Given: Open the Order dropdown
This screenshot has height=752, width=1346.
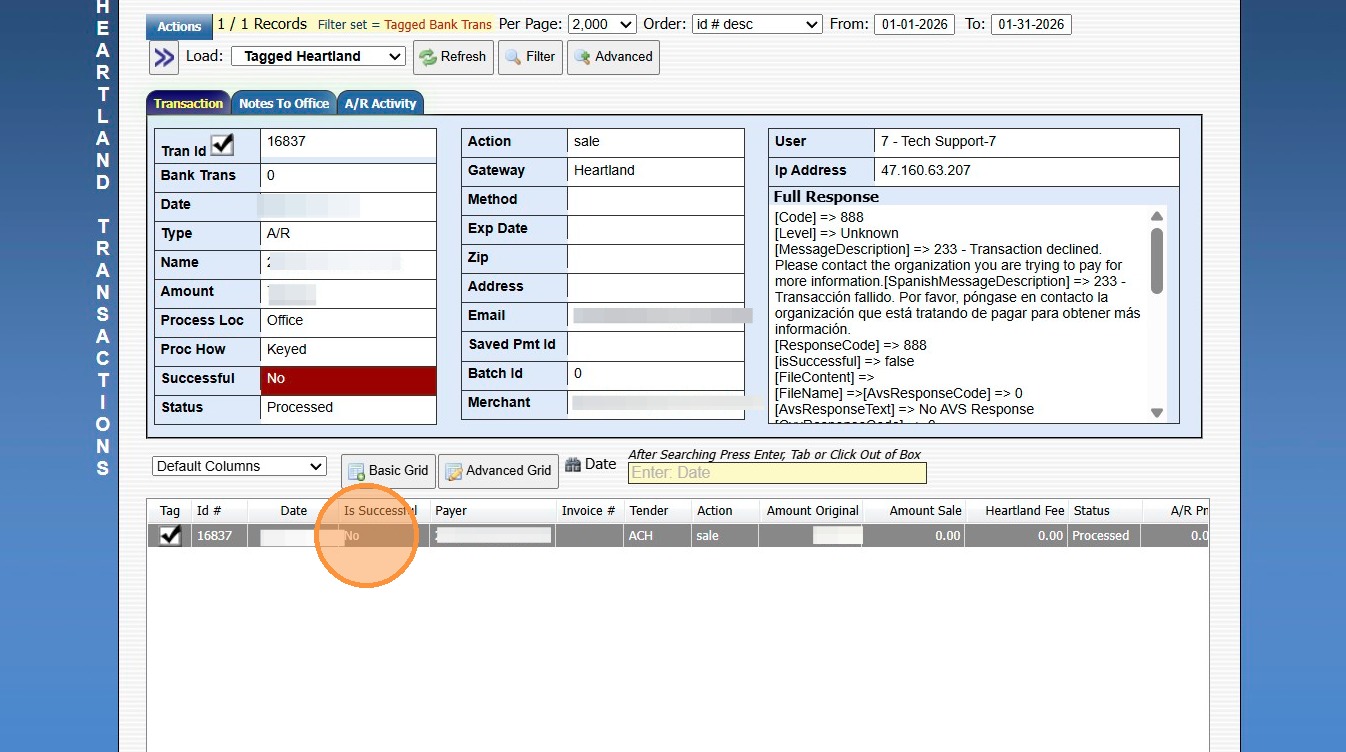Looking at the screenshot, I should pyautogui.click(x=756, y=24).
